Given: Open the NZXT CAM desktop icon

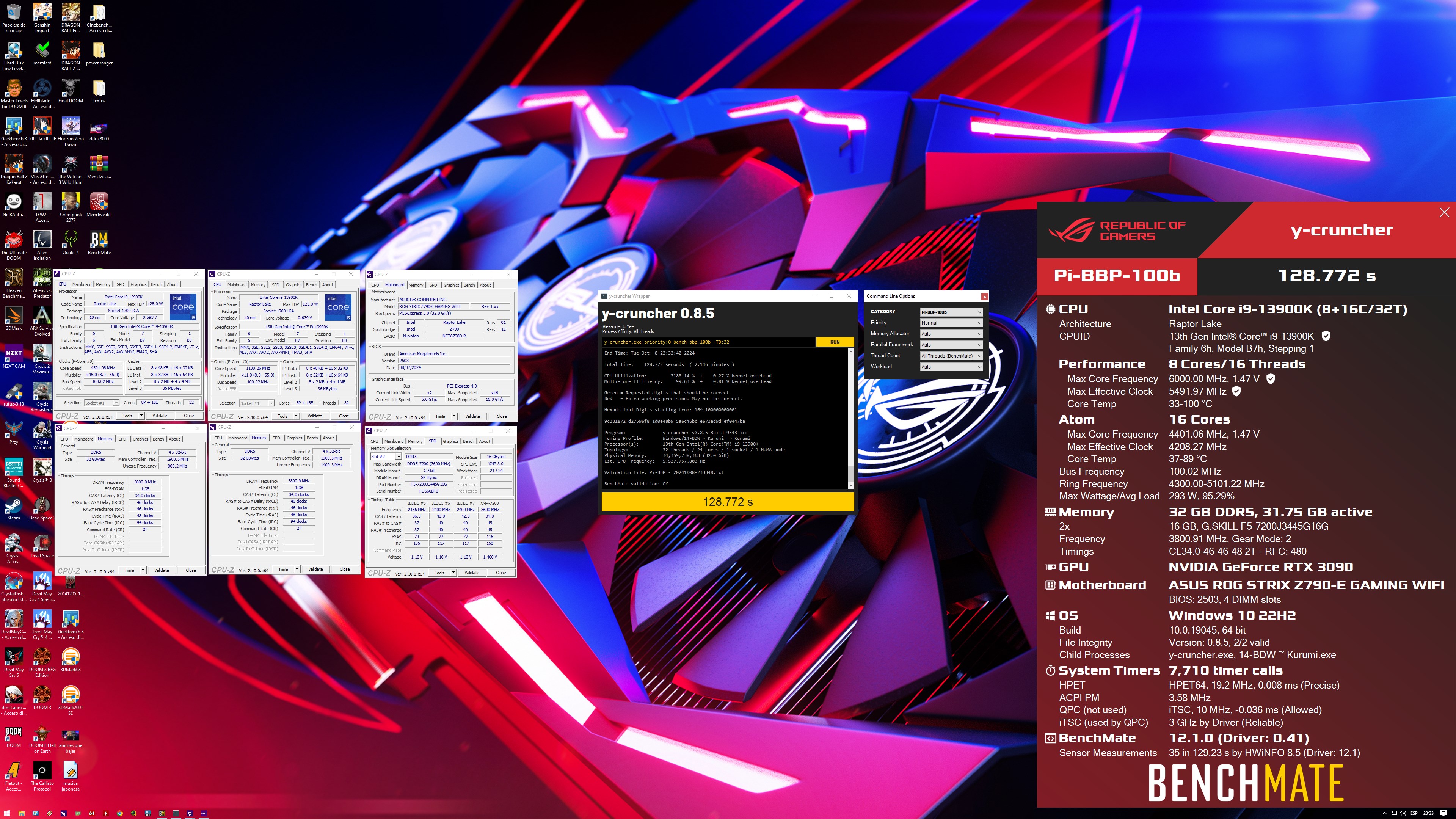Looking at the screenshot, I should 14,356.
